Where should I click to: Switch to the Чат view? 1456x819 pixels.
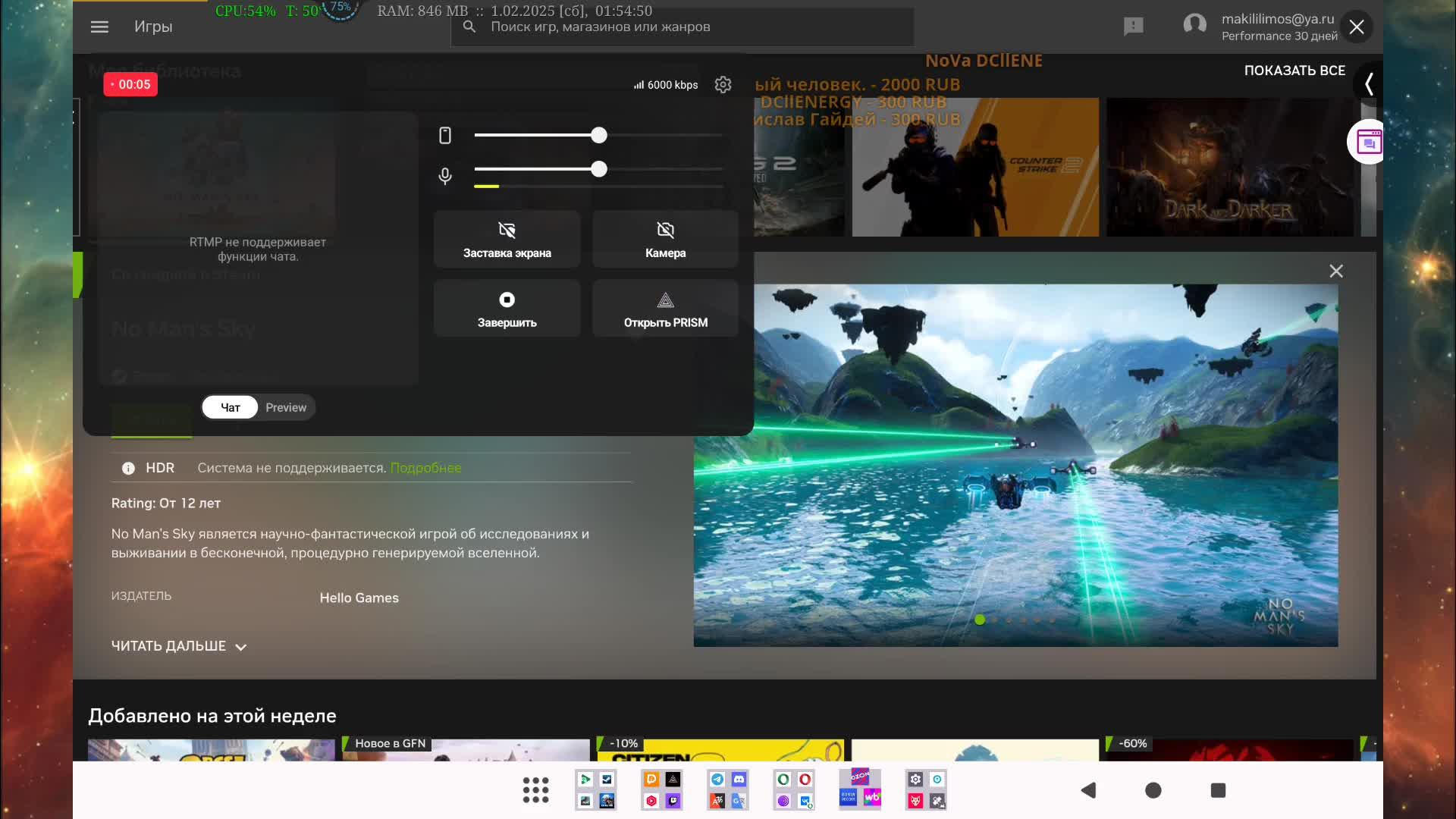(x=231, y=408)
